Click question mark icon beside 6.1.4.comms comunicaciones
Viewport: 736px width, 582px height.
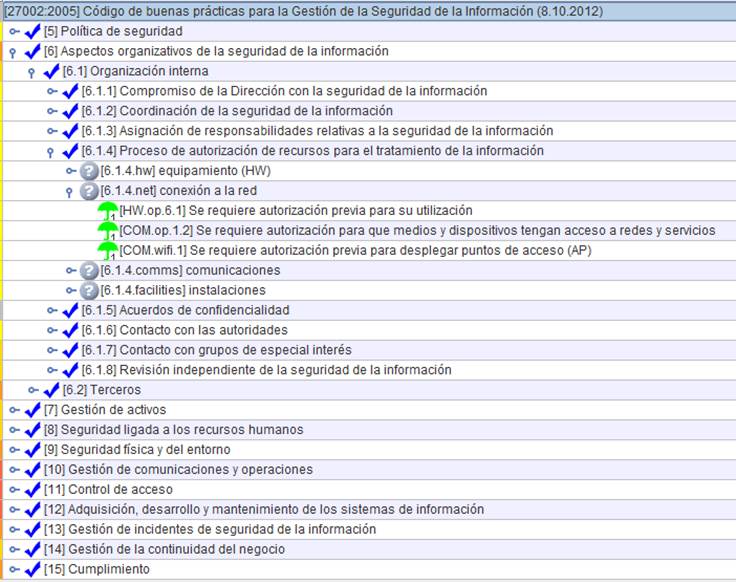click(x=89, y=271)
